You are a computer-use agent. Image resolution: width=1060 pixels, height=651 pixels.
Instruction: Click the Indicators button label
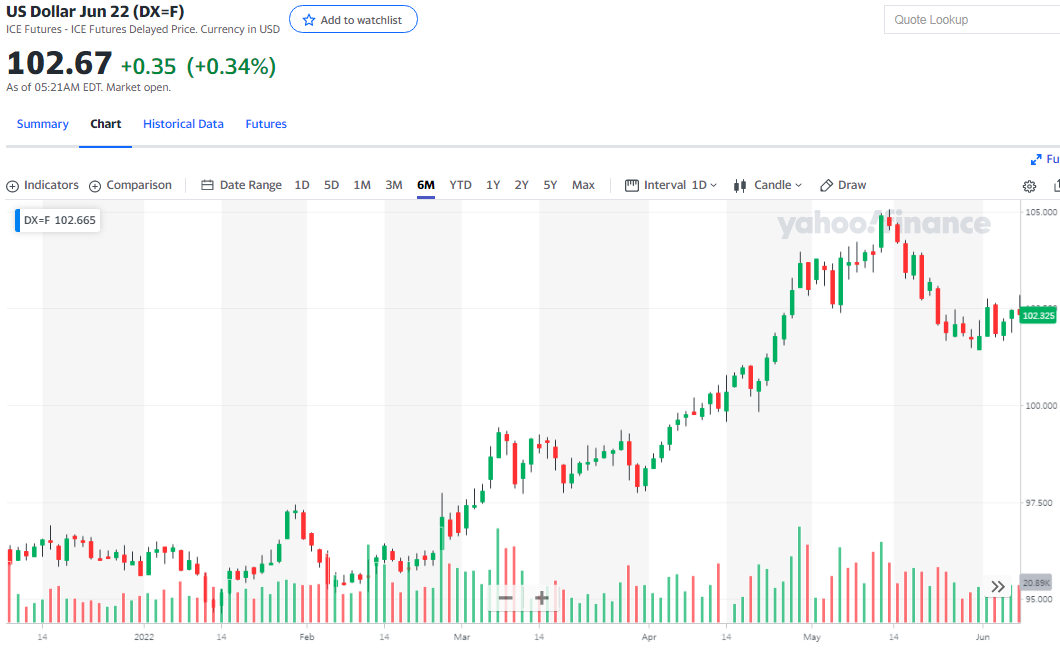point(51,185)
